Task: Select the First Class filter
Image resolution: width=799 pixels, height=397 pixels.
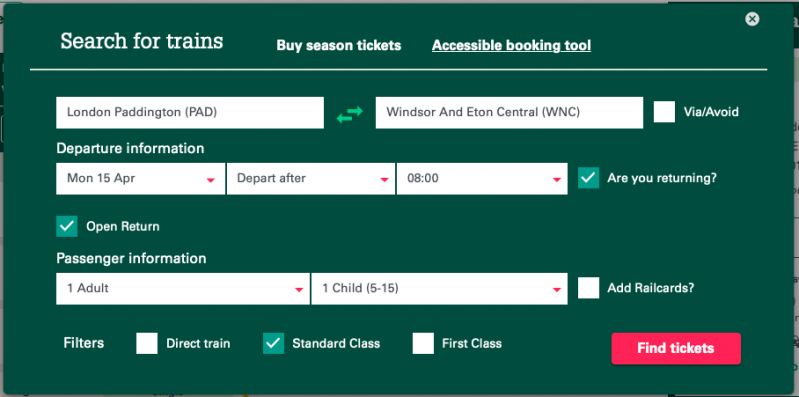Action: [423, 343]
